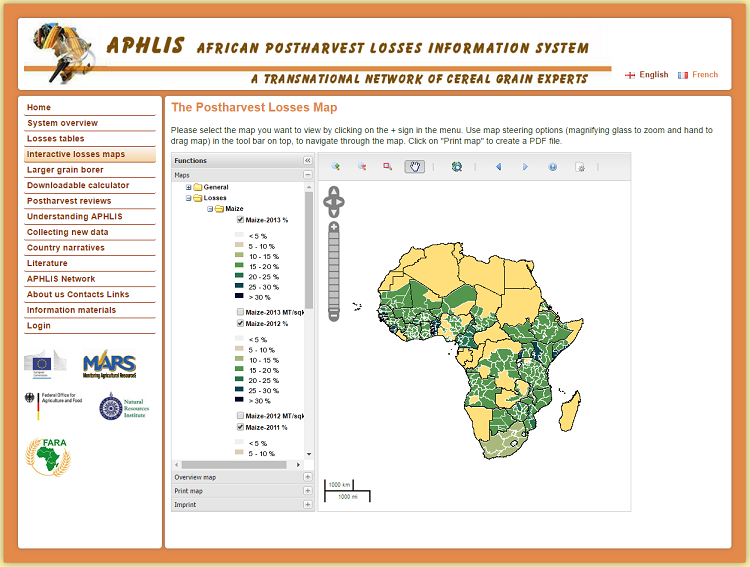This screenshot has height=567, width=750.
Task: Choose the red rectangle zoom-to-box tool
Action: pos(388,167)
